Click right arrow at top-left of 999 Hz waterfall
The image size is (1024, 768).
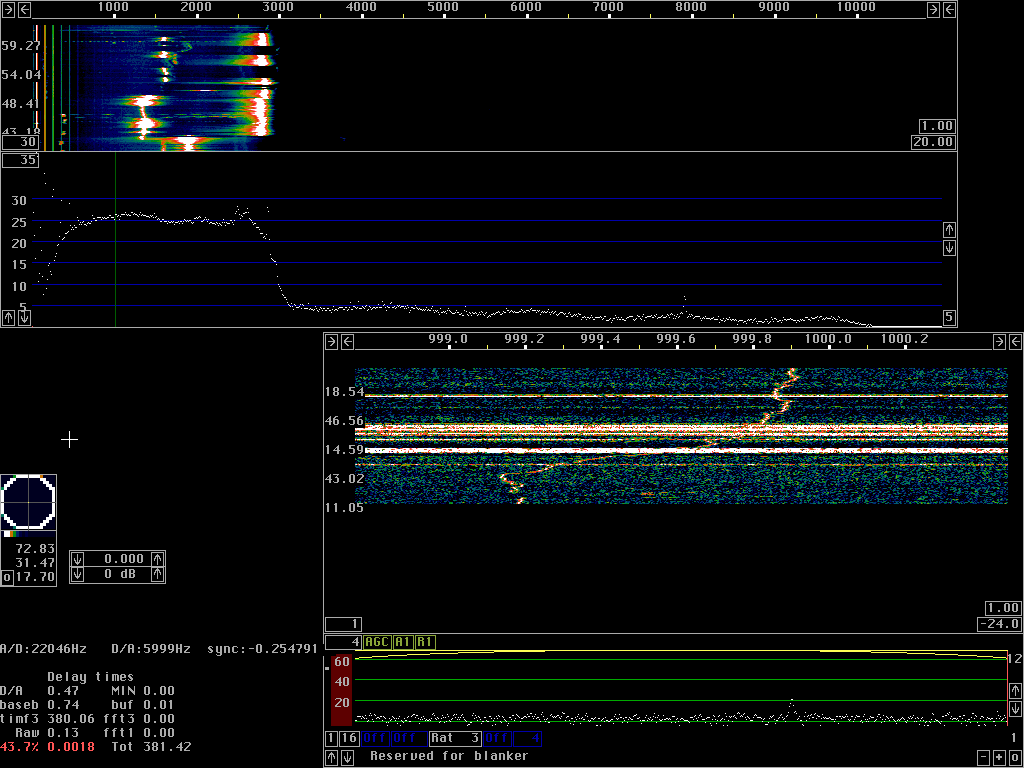331,341
